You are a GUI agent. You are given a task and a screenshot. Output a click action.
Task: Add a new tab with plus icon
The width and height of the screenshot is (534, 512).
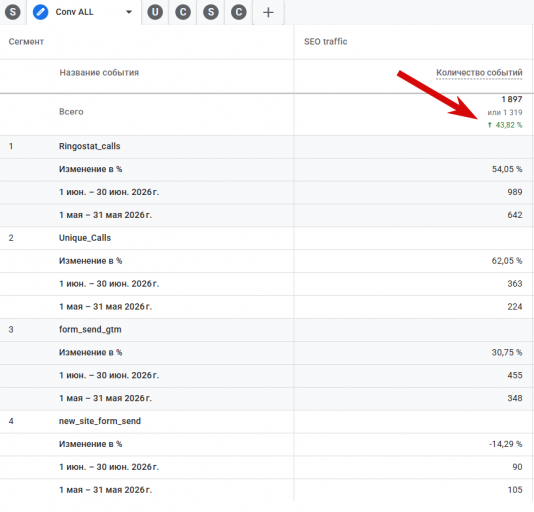[268, 13]
